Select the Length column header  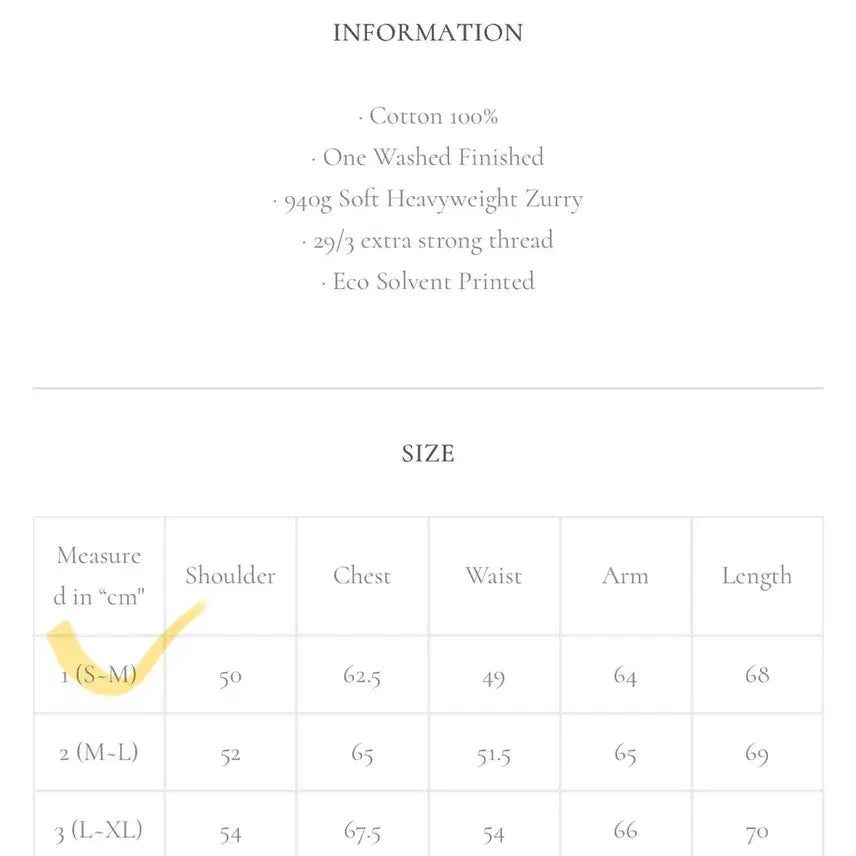(x=757, y=576)
